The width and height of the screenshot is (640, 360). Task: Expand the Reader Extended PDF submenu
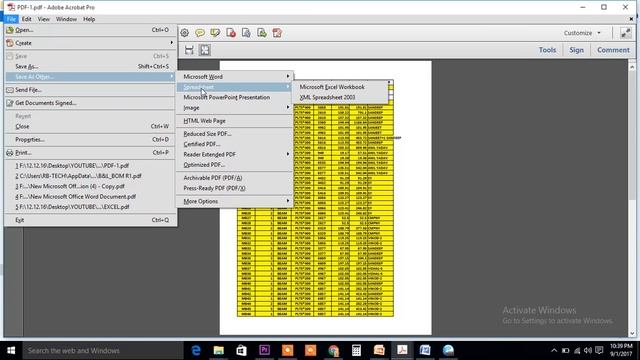pyautogui.click(x=235, y=154)
